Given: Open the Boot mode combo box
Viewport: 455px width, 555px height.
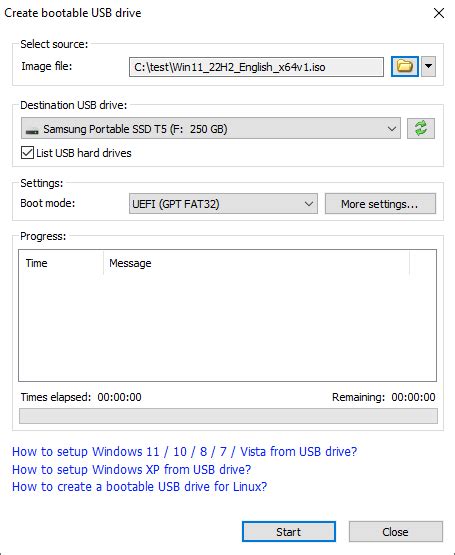Looking at the screenshot, I should point(223,204).
